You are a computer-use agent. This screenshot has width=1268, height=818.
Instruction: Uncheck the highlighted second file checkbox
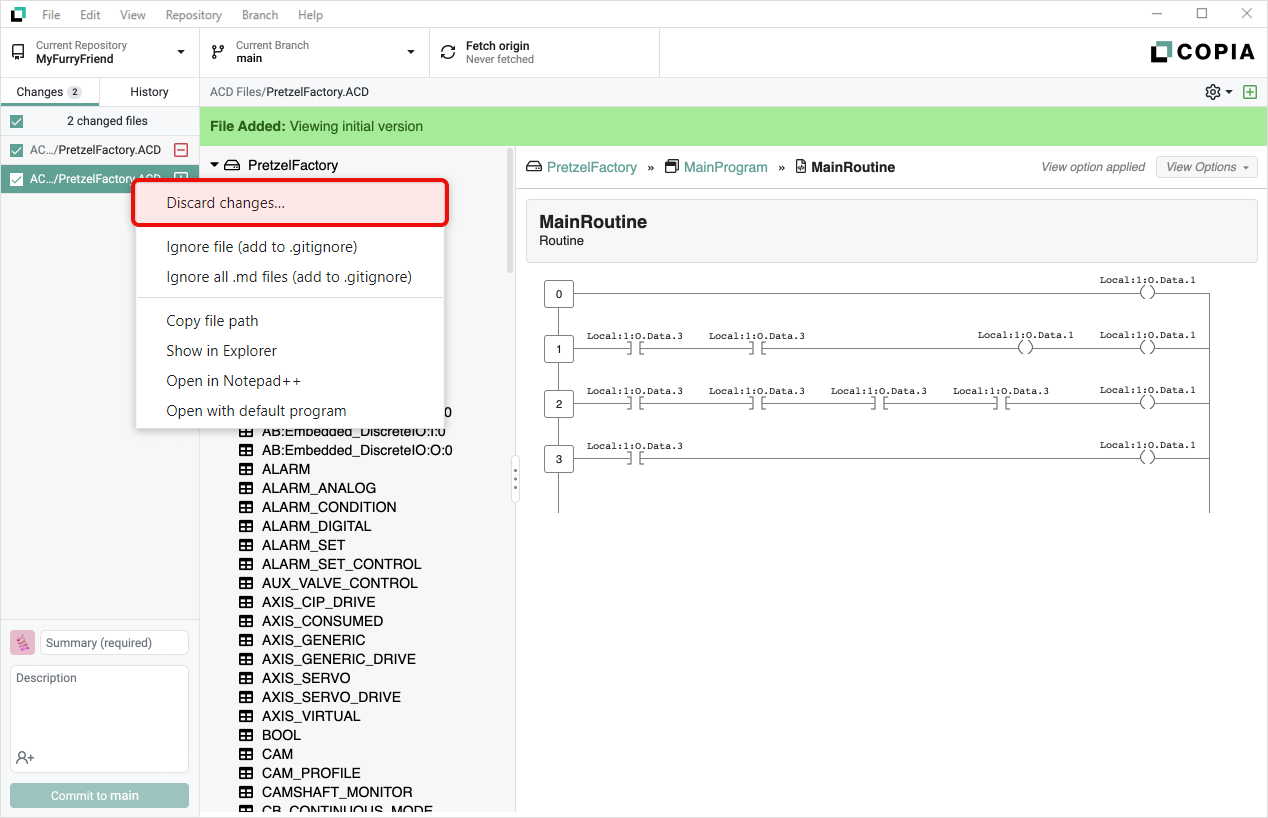coord(17,179)
